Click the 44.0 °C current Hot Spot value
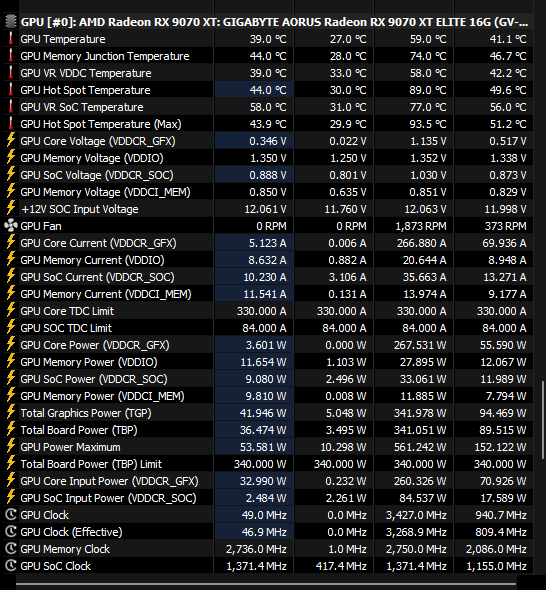 click(268, 90)
